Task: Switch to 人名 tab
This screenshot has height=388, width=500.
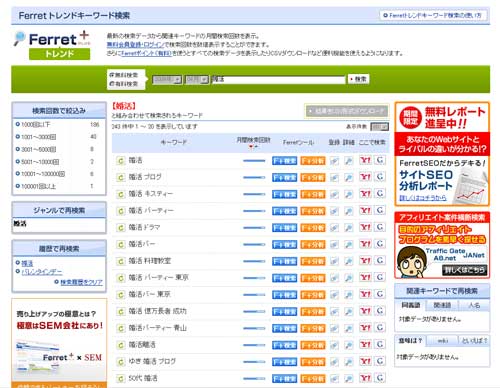Action: [474, 305]
